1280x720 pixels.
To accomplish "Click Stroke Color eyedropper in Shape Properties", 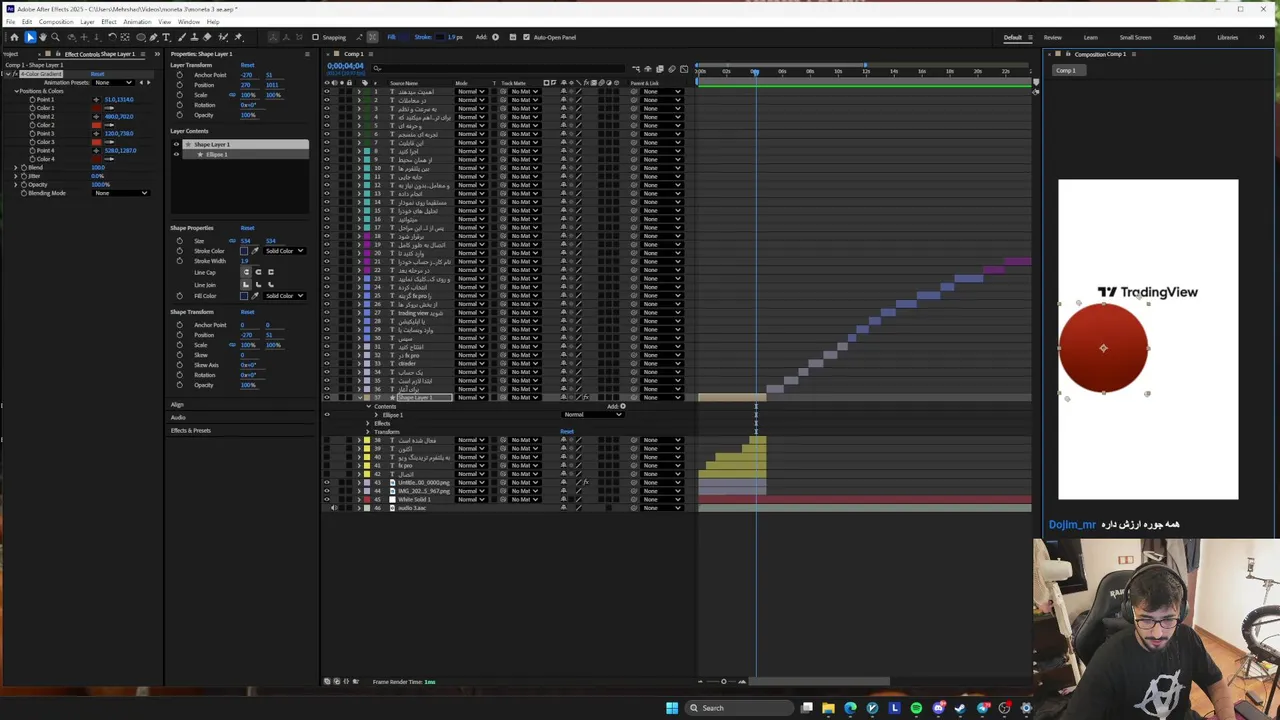I will [255, 251].
